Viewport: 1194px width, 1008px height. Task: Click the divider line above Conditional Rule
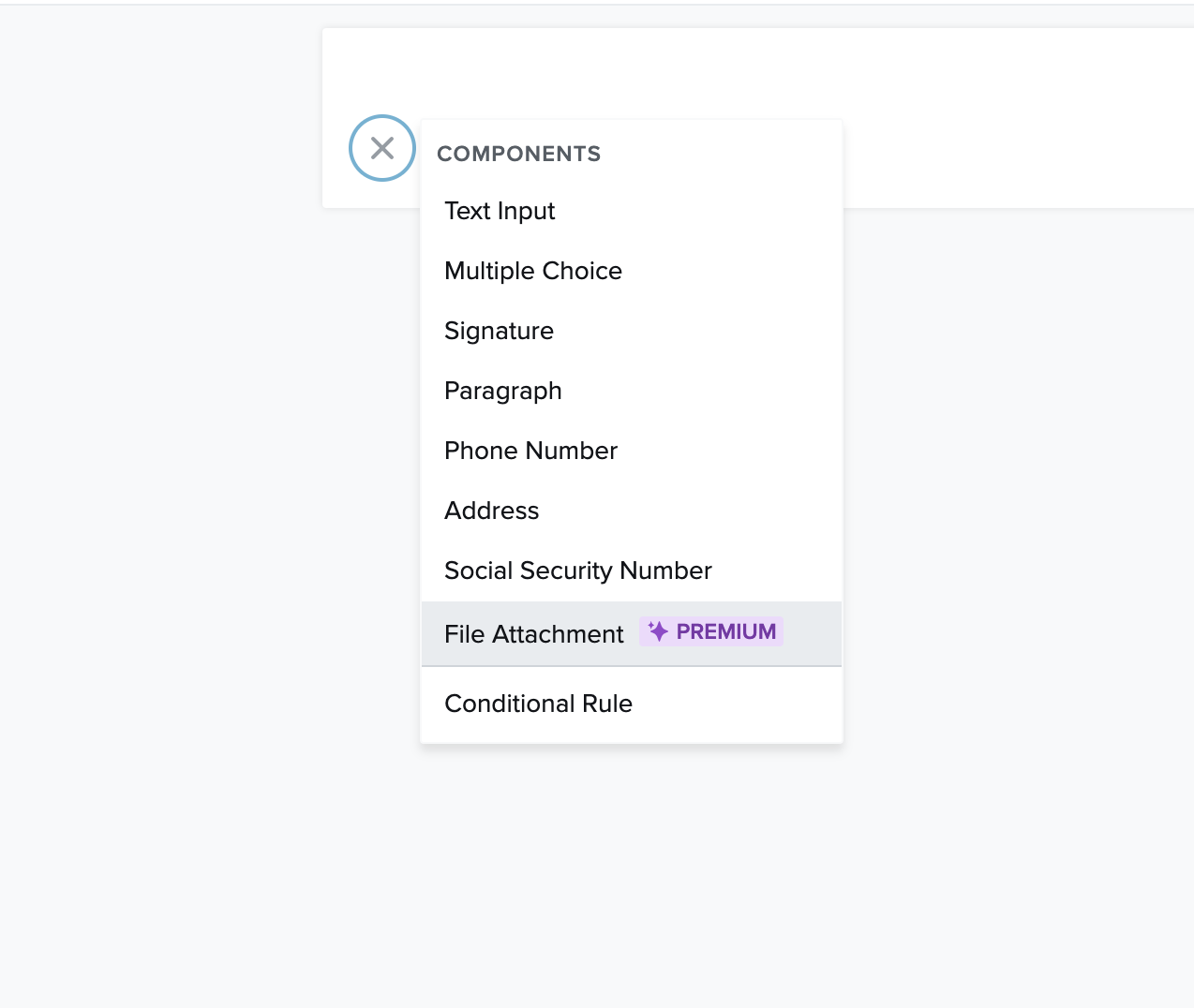pyautogui.click(x=632, y=666)
